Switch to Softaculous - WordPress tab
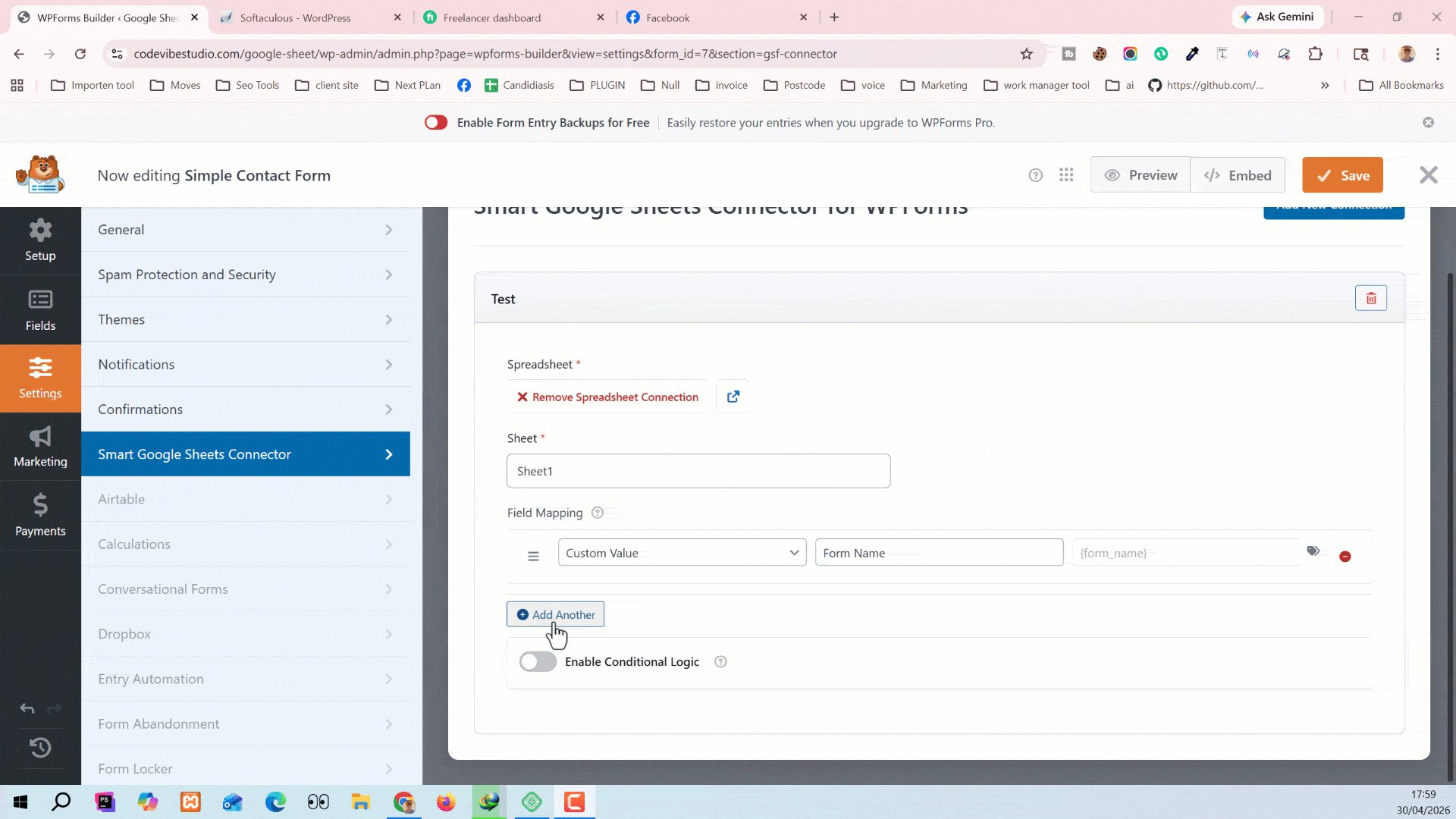Screen dimensions: 1456x819 pyautogui.click(x=311, y=17)
